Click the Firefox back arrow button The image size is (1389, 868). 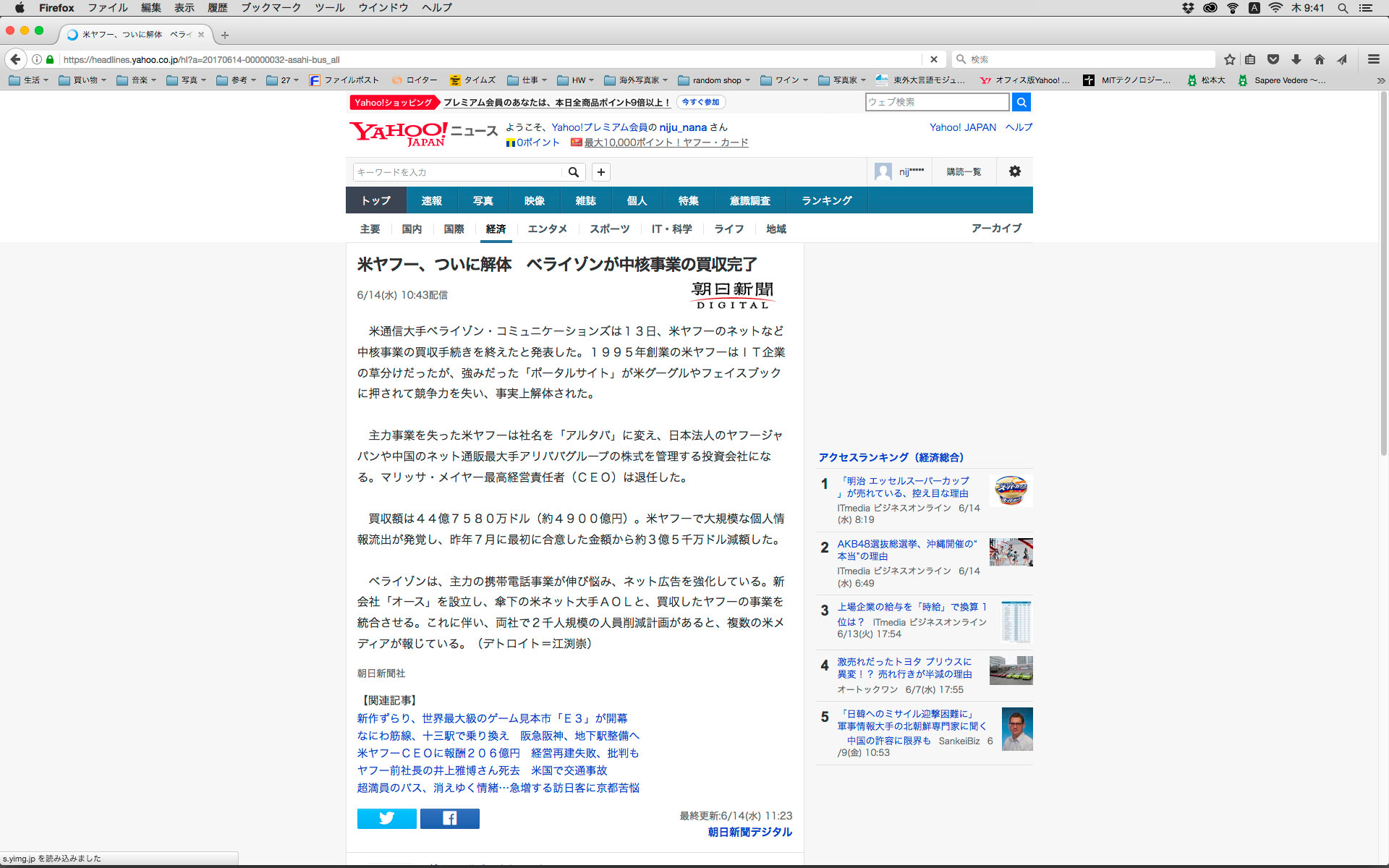pos(15,59)
